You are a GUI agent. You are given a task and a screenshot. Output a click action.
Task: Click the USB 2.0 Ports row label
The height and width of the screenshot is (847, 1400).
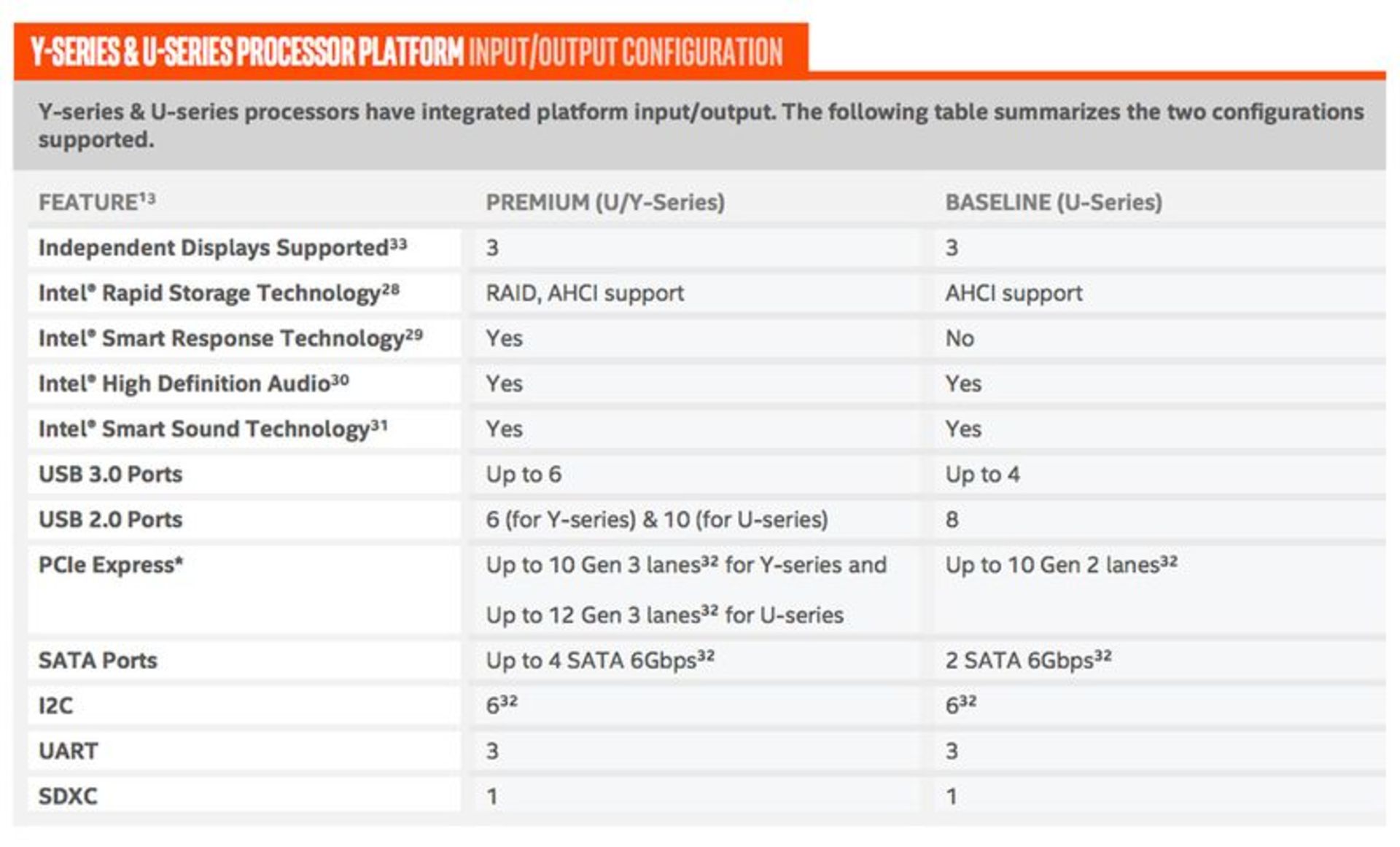point(110,519)
